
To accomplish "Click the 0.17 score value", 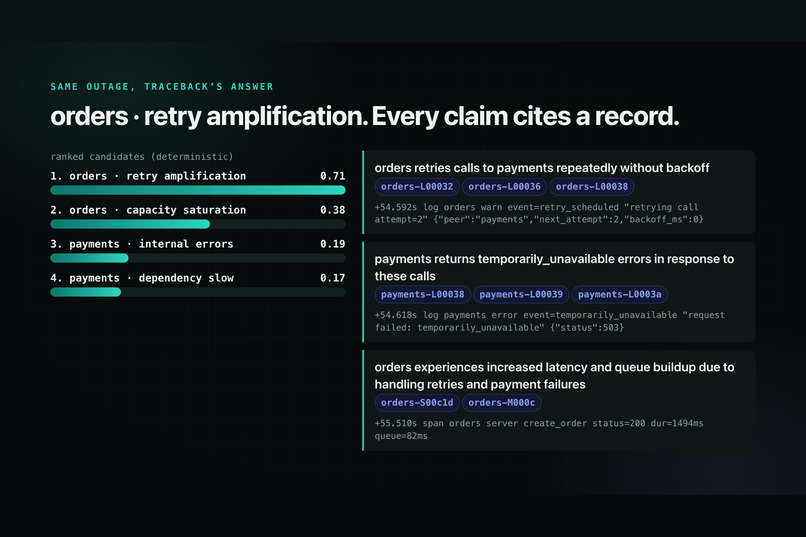I will point(333,277).
